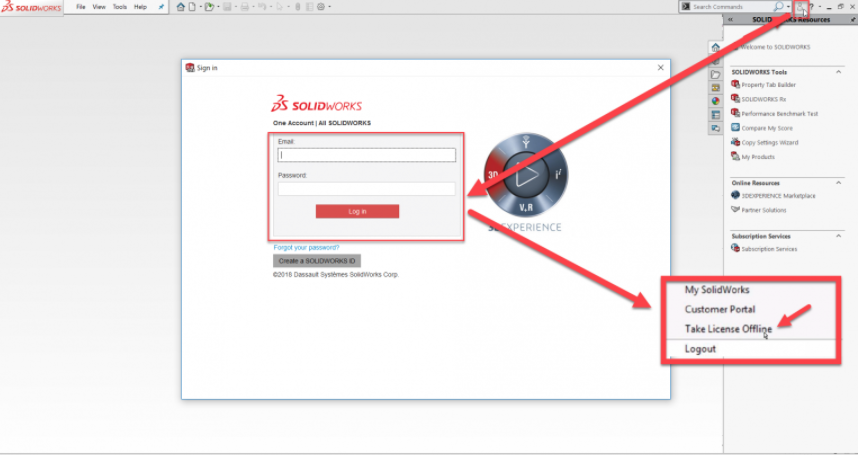Choose Take License Offline
The image size is (858, 455).
[x=728, y=329]
